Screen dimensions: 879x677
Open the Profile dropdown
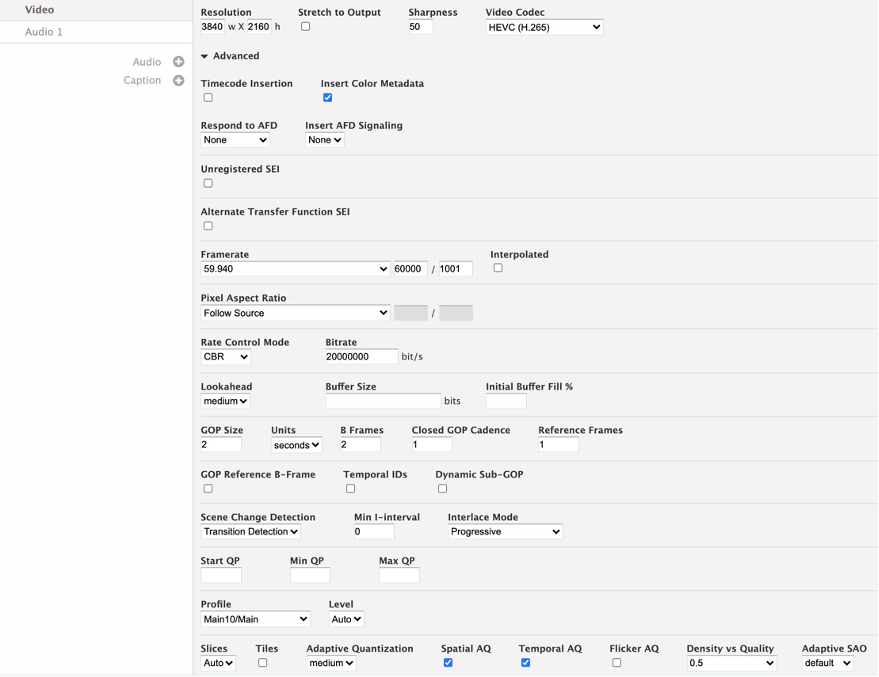255,619
